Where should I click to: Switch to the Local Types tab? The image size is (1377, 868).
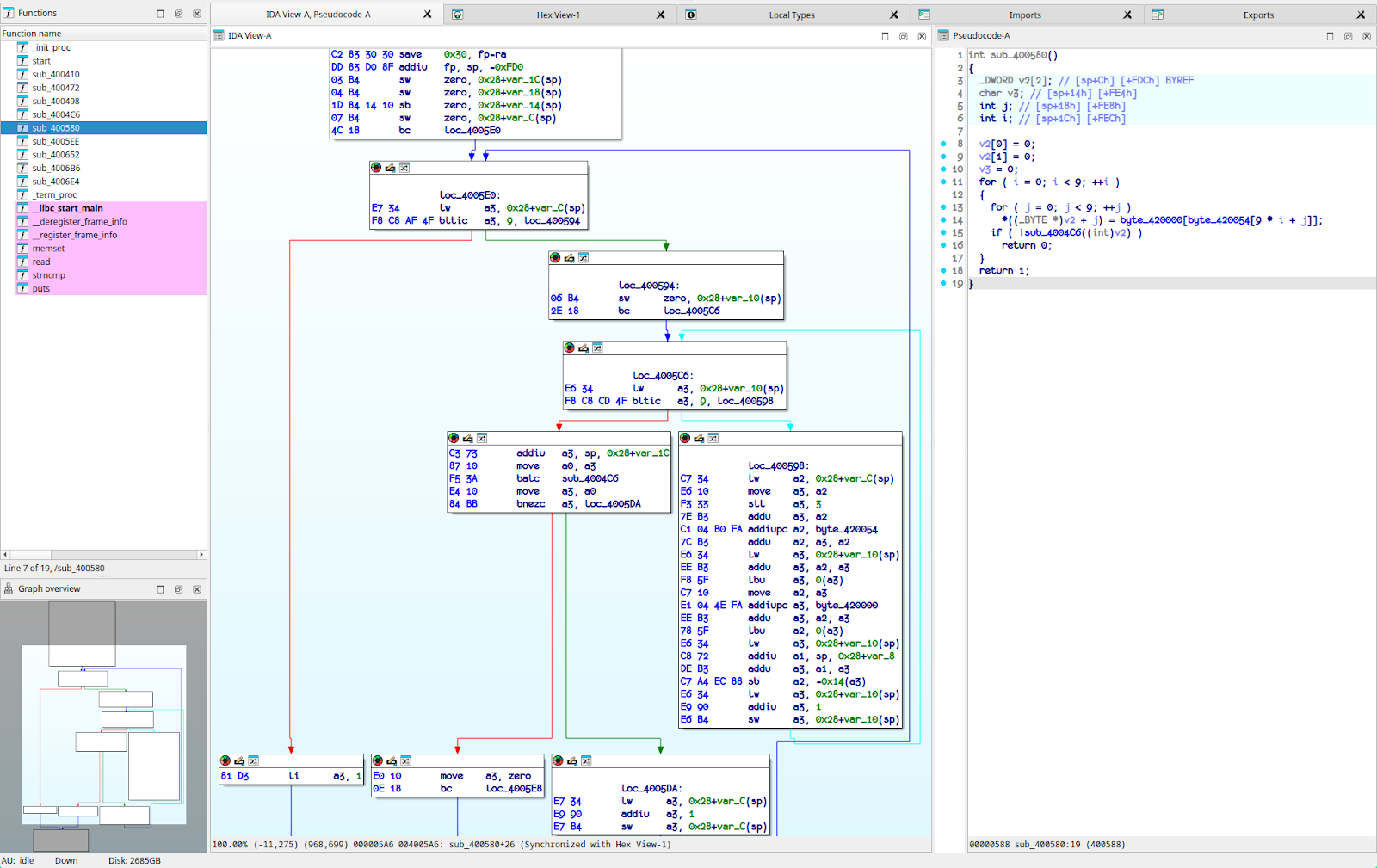791,14
